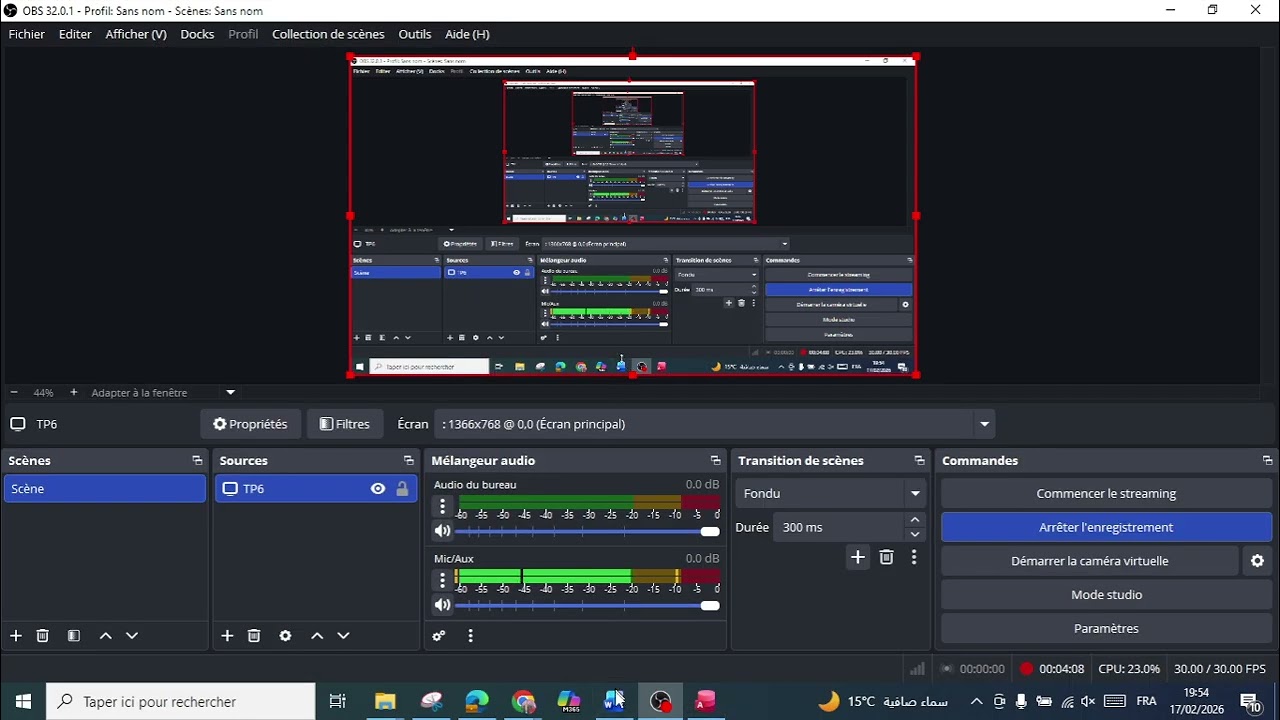Pop out the Scènes dock panel
The height and width of the screenshot is (720, 1280).
[197, 461]
